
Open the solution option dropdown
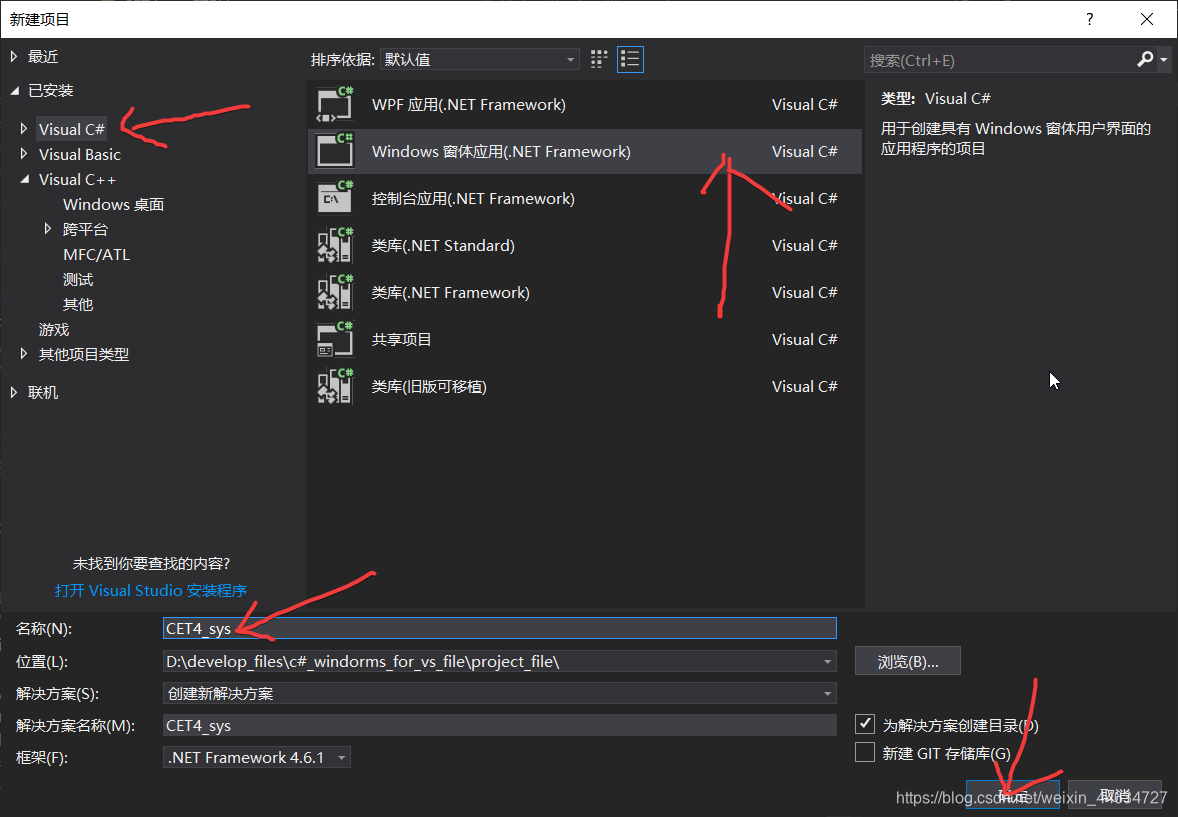pyautogui.click(x=500, y=693)
